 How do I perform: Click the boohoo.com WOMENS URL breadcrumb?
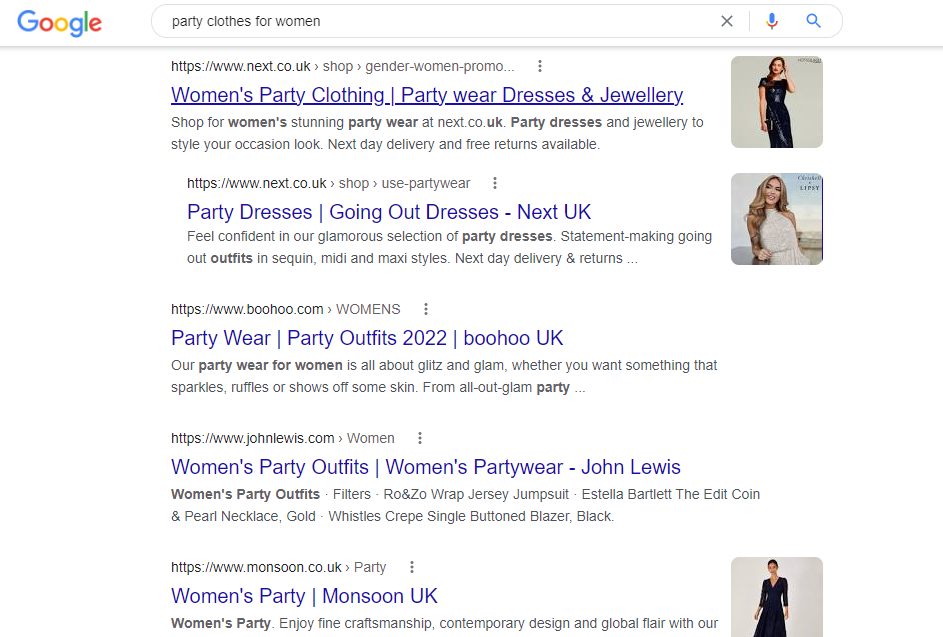pyautogui.click(x=286, y=309)
